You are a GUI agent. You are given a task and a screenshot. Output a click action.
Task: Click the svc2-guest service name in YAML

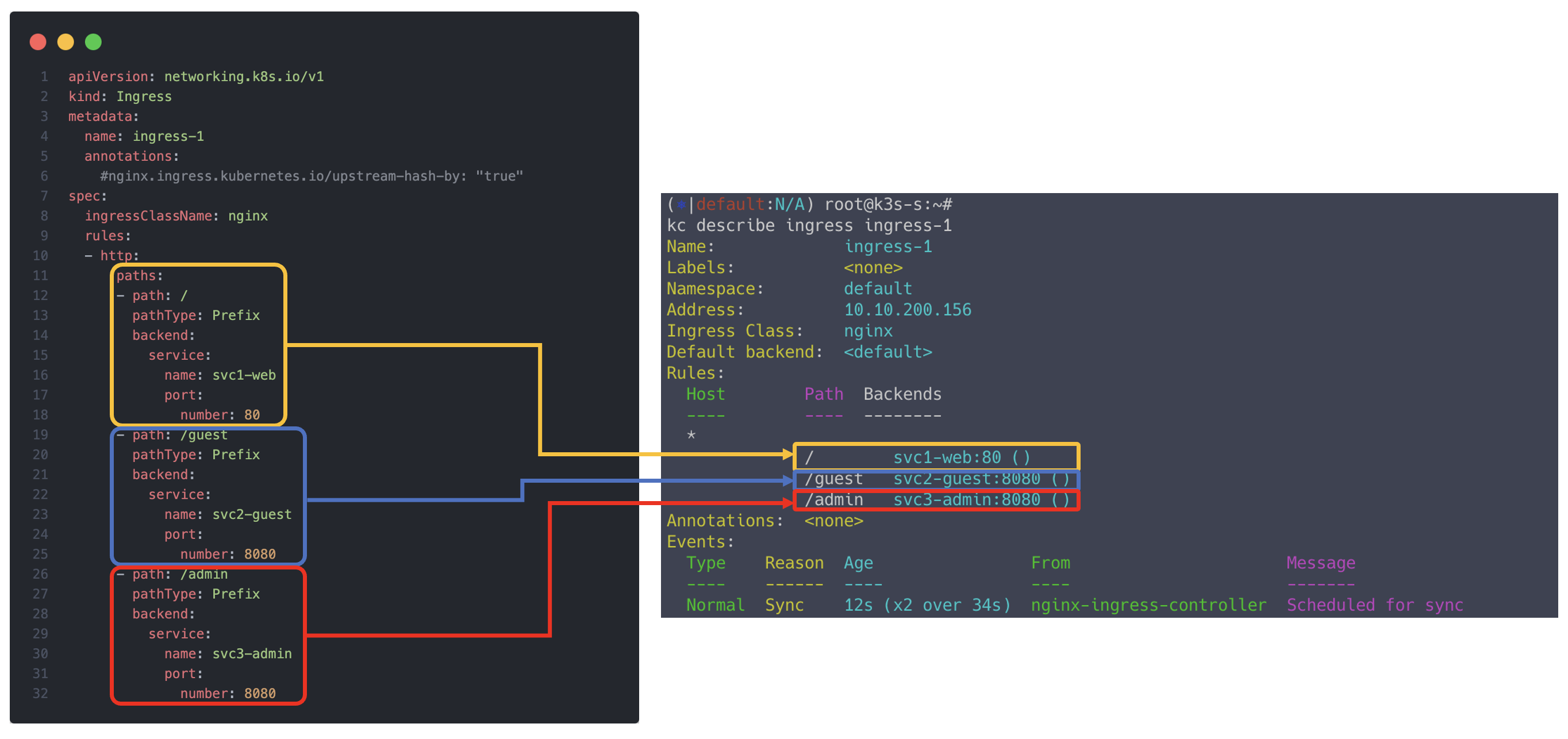(x=251, y=514)
